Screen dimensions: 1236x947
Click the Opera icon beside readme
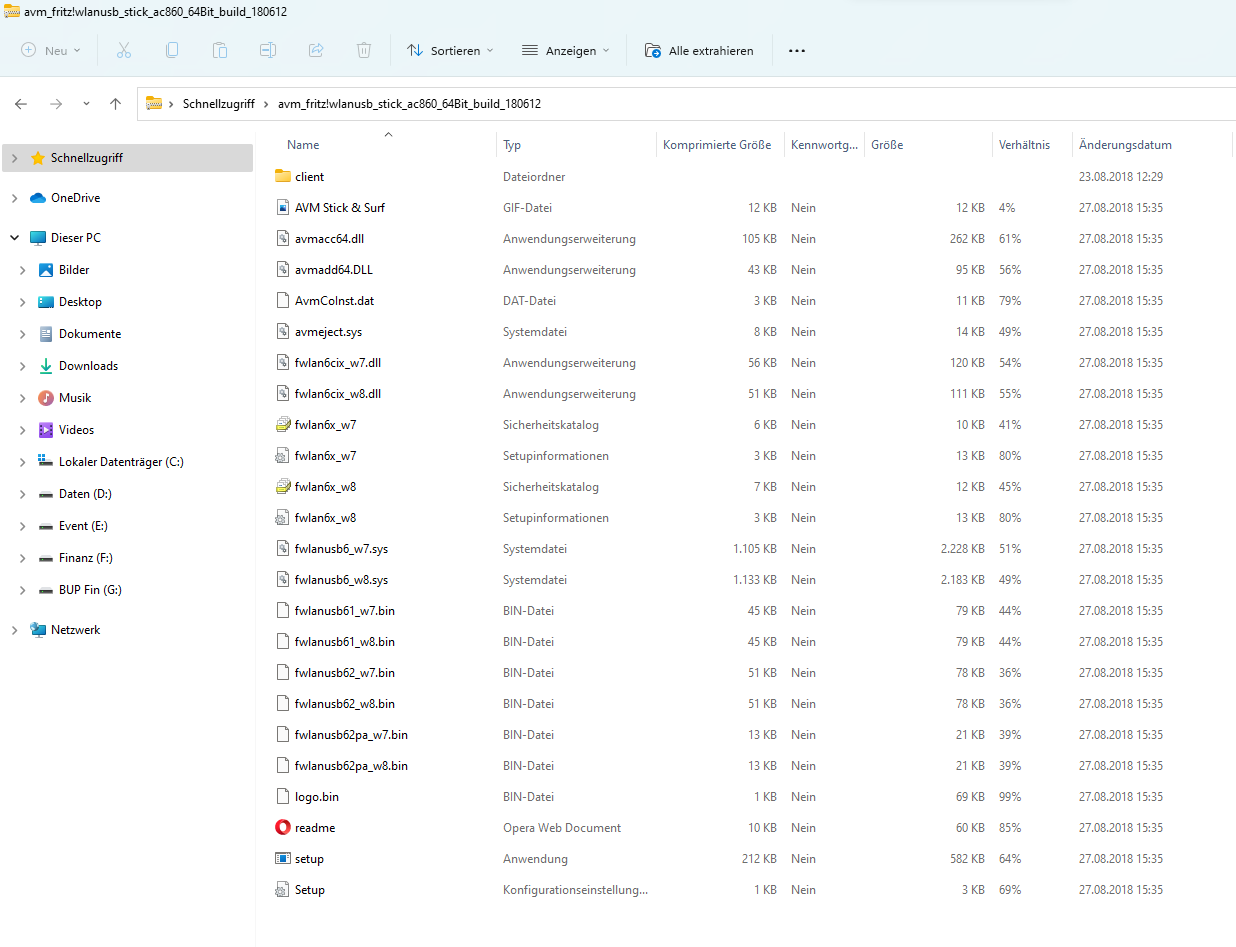pyautogui.click(x=282, y=827)
